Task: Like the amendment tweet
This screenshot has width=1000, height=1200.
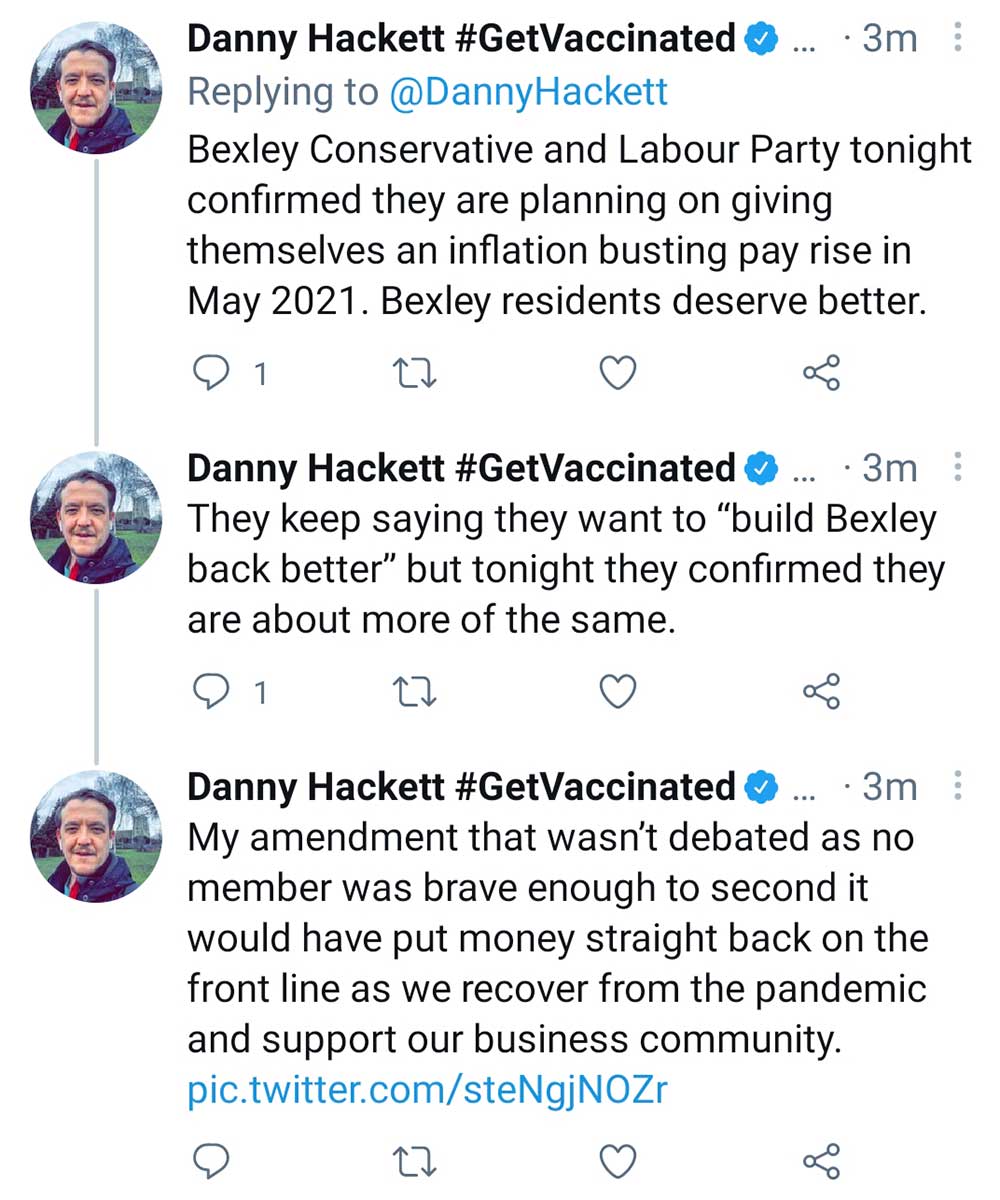Action: pyautogui.click(x=618, y=1160)
